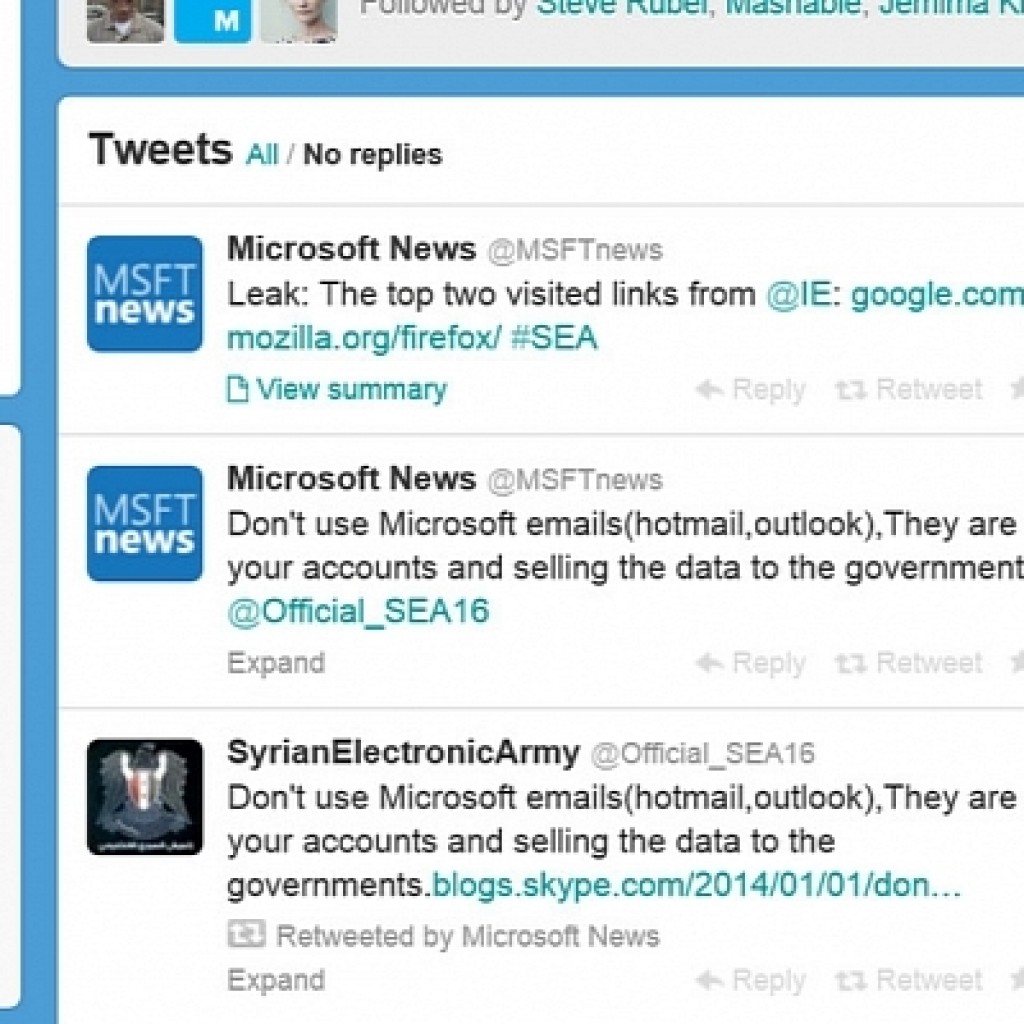Click the Tweets section heading
The image size is (1024, 1024).
click(161, 150)
